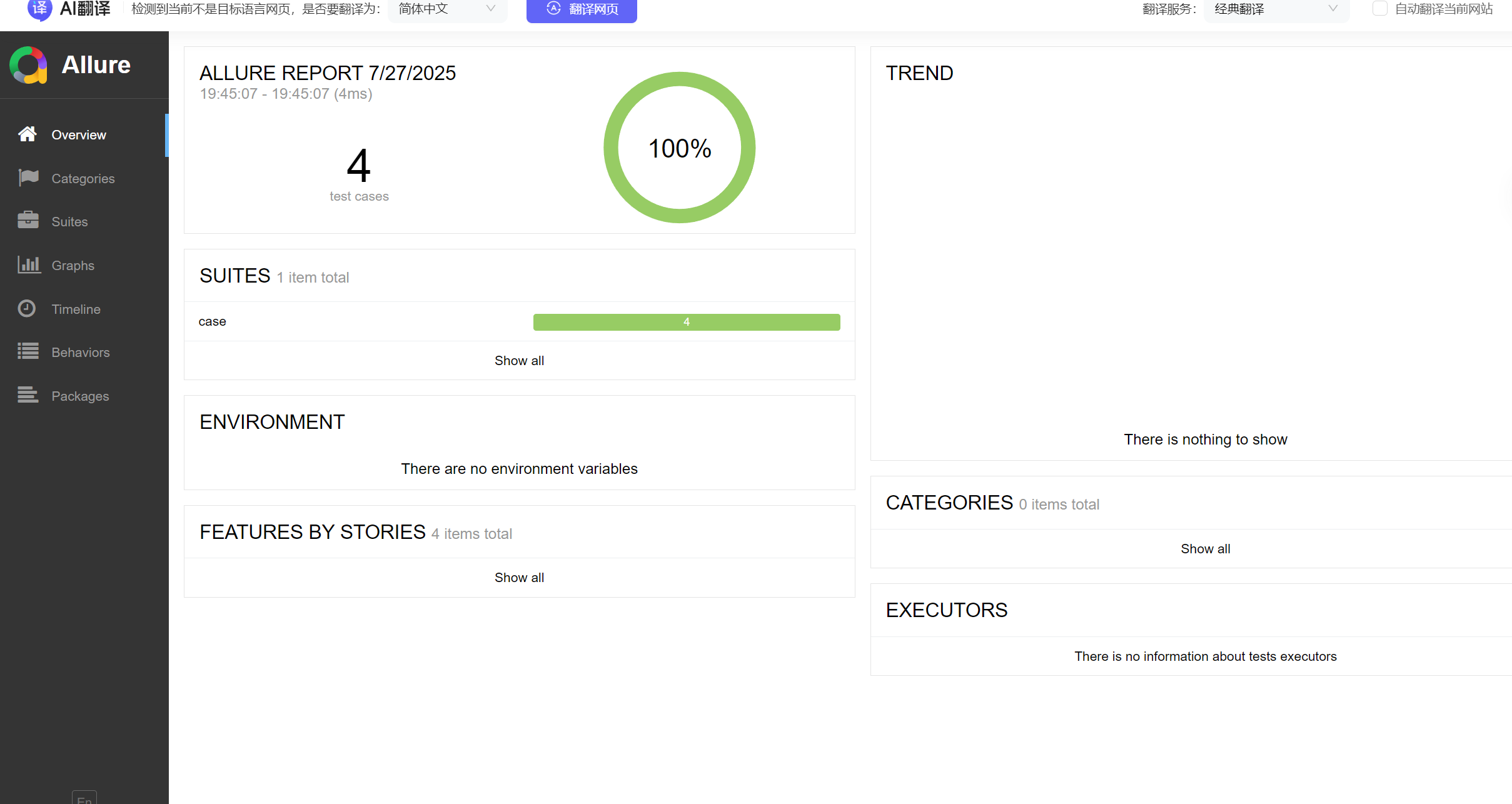Viewport: 1512px width, 804px height.
Task: Click the ENVIRONMENT widget heading
Action: point(272,422)
